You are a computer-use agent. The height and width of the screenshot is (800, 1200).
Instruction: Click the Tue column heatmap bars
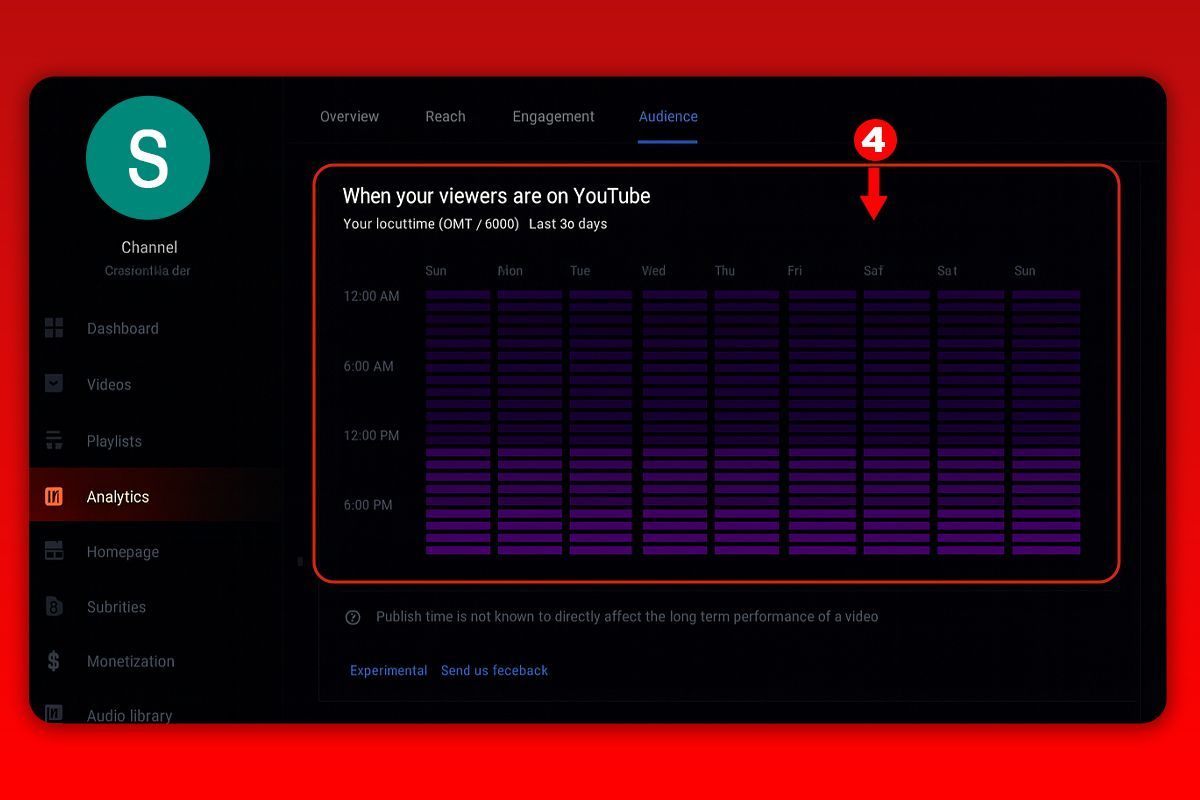coord(601,422)
